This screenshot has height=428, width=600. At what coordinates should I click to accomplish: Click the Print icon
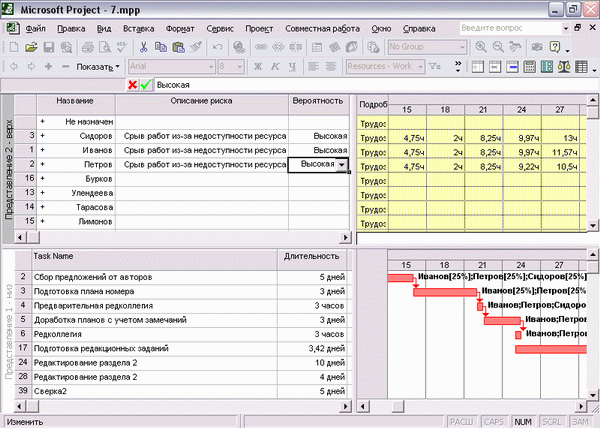click(x=88, y=47)
